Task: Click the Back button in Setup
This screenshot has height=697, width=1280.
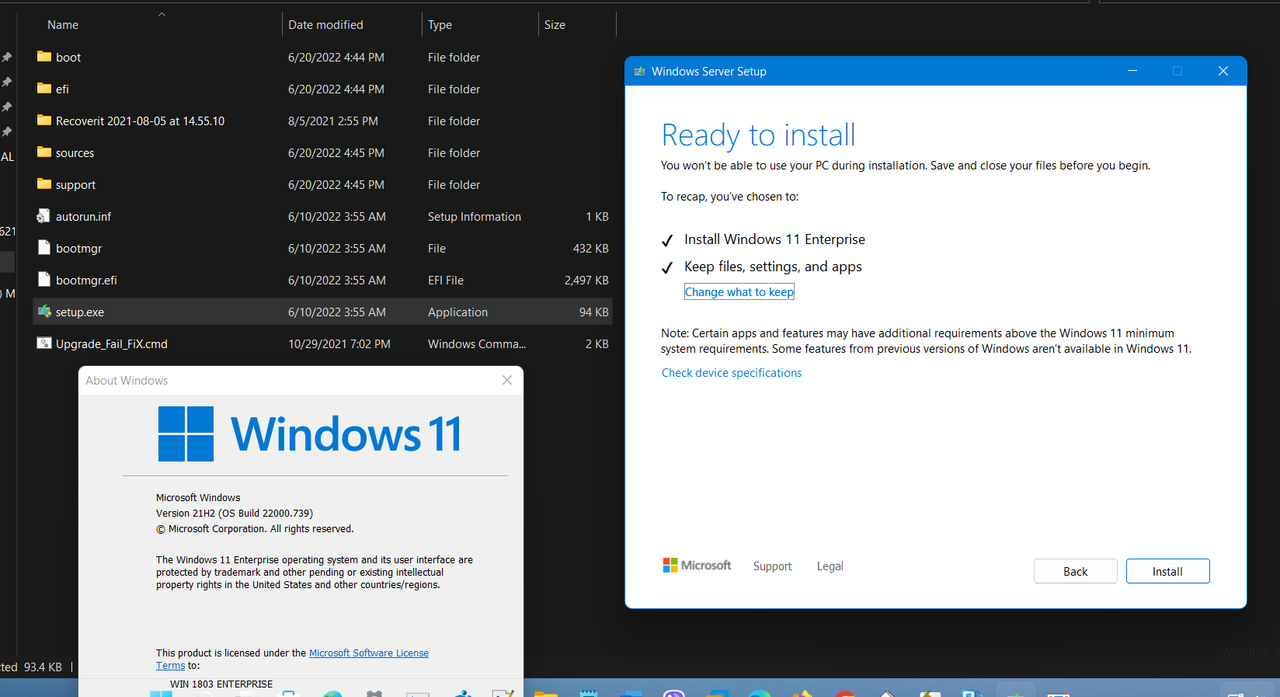Action: pyautogui.click(x=1076, y=571)
